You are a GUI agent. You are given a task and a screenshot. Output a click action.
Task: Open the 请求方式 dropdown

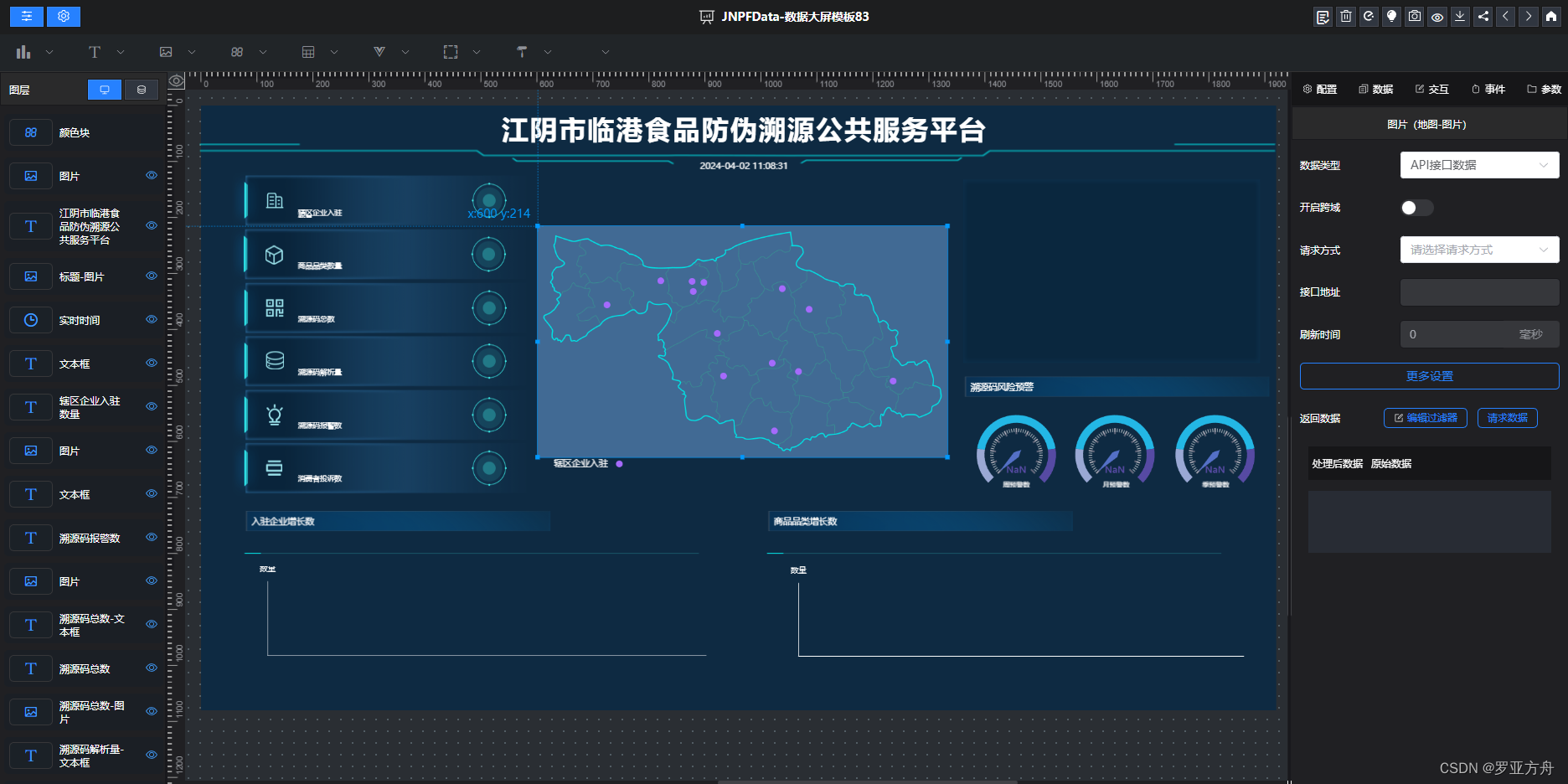pyautogui.click(x=1479, y=250)
